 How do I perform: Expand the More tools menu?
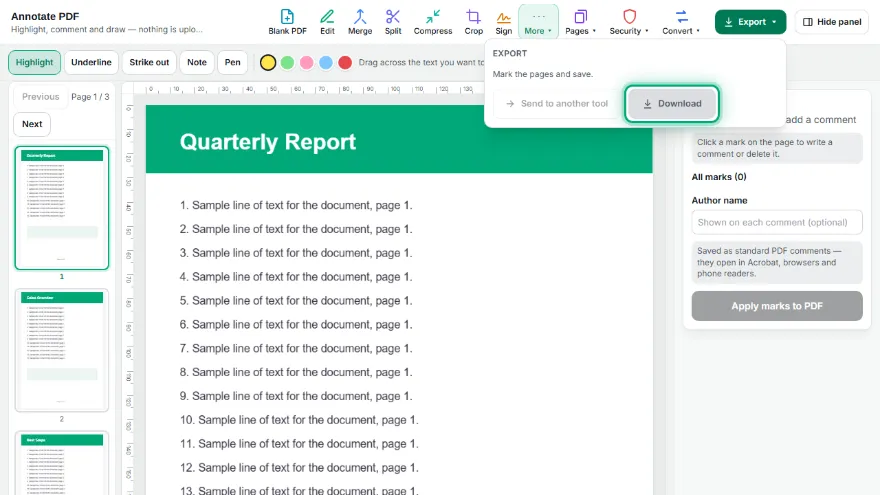click(x=538, y=22)
